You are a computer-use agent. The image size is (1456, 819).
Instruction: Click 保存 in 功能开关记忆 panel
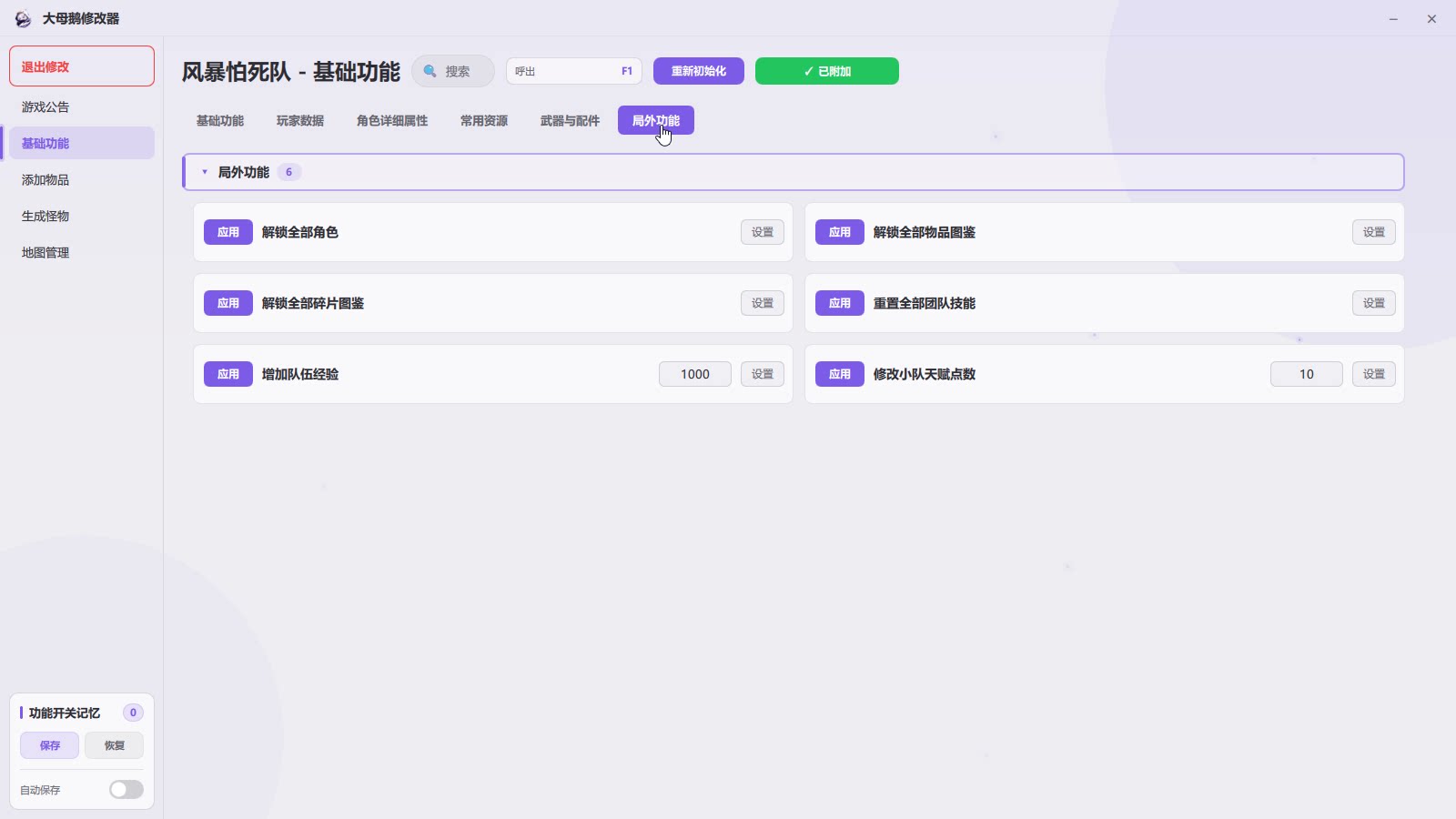(50, 745)
